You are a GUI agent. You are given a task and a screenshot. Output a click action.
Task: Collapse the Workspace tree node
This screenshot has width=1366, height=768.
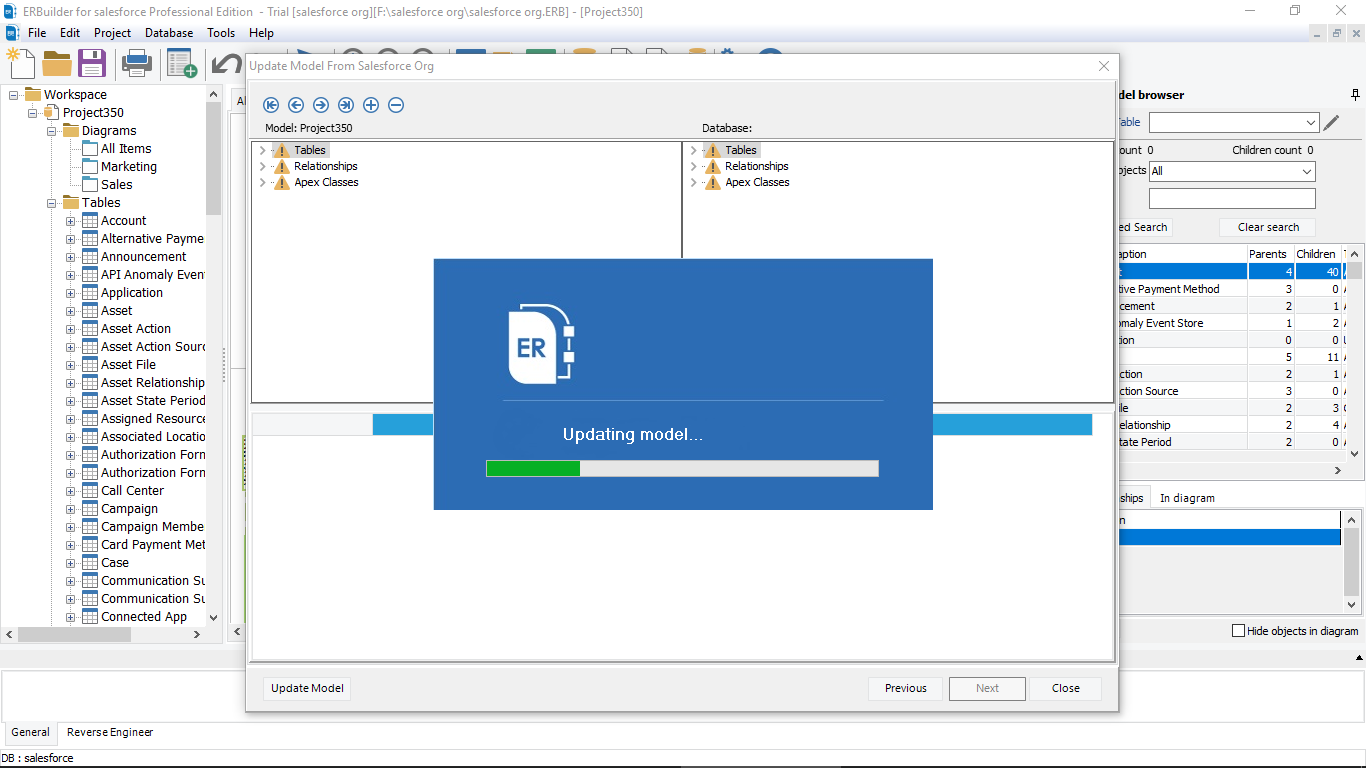point(14,95)
